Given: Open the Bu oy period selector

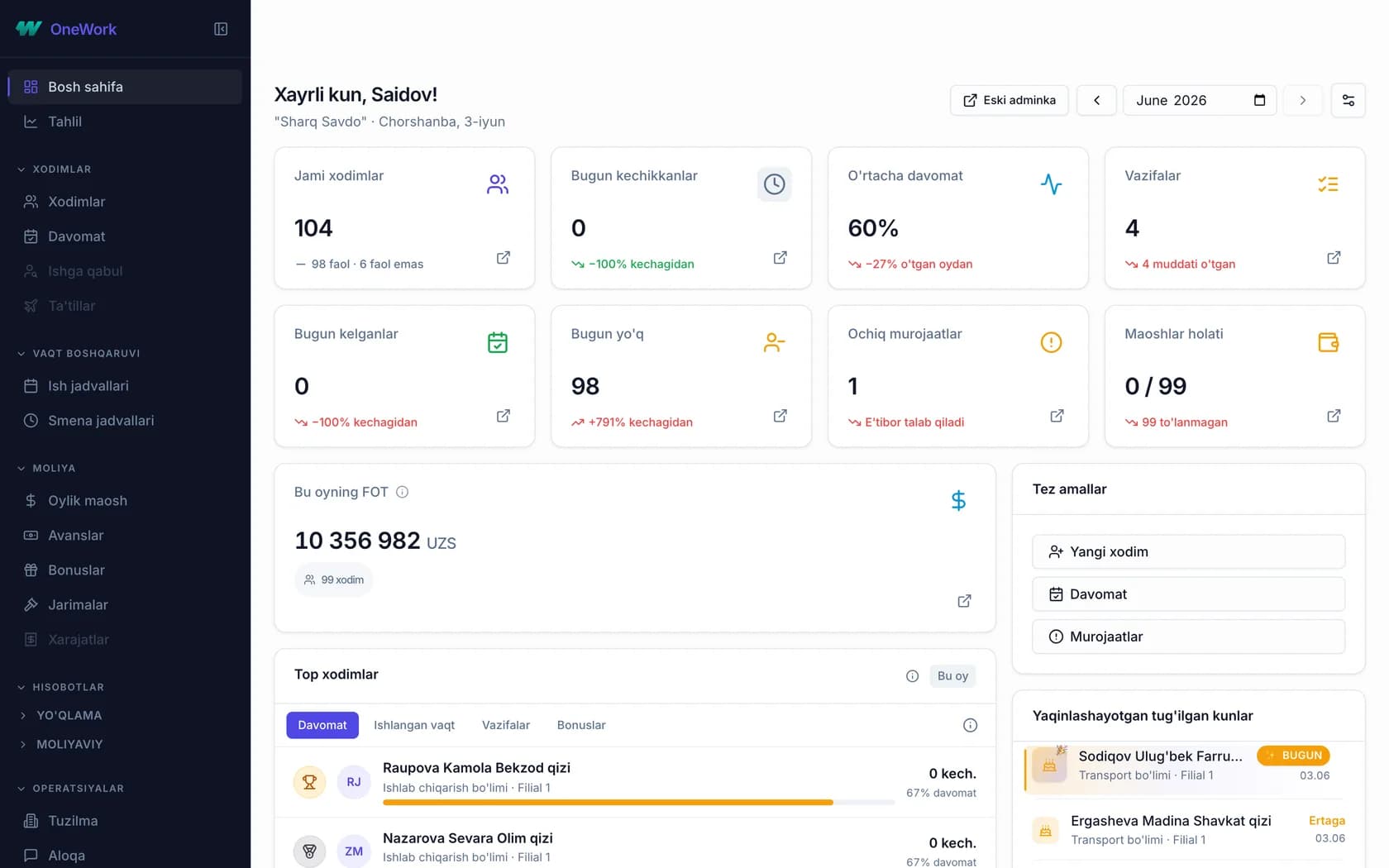Looking at the screenshot, I should pyautogui.click(x=952, y=676).
